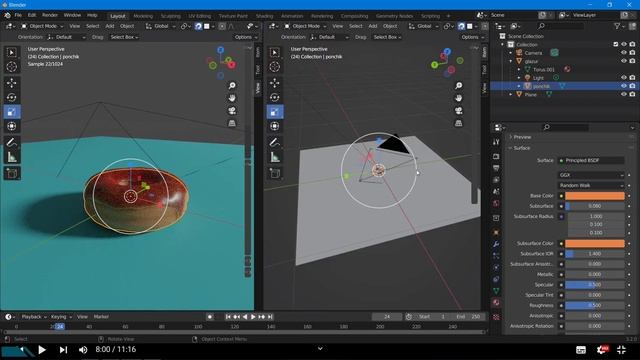Open the Render menu
The height and width of the screenshot is (360, 640).
click(50, 15)
